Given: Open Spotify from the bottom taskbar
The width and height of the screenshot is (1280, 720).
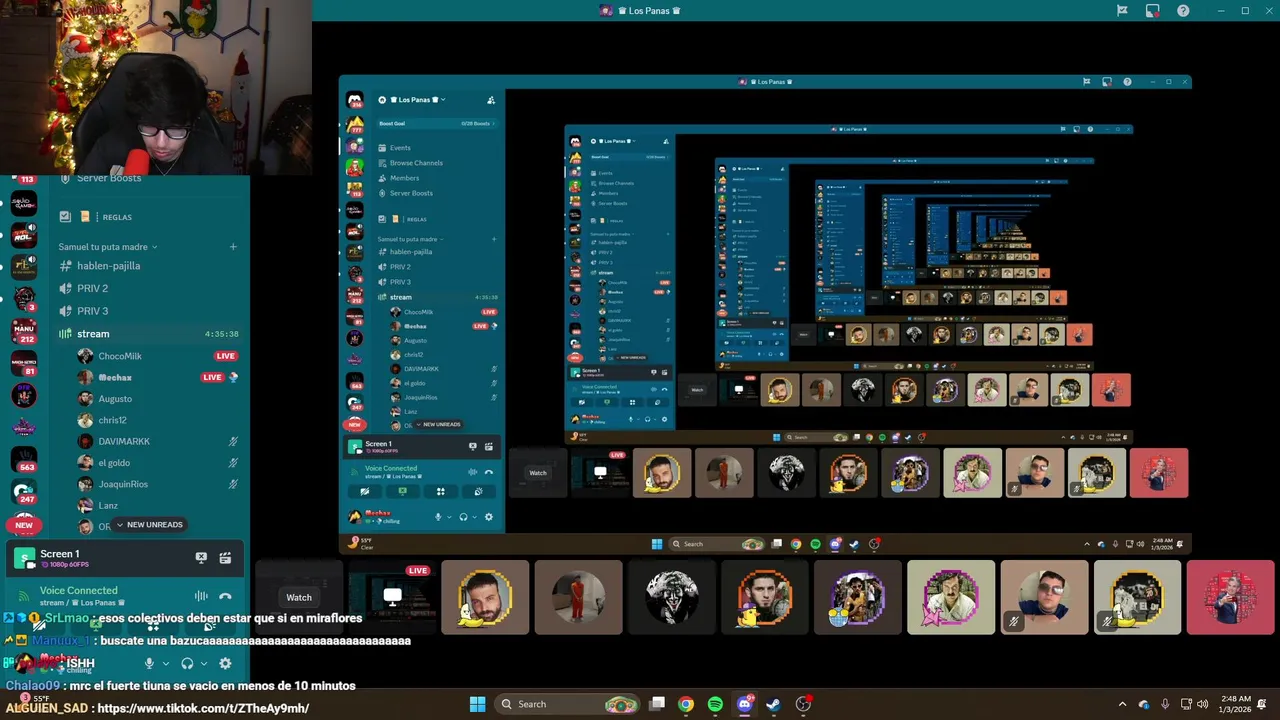Looking at the screenshot, I should pyautogui.click(x=715, y=704).
